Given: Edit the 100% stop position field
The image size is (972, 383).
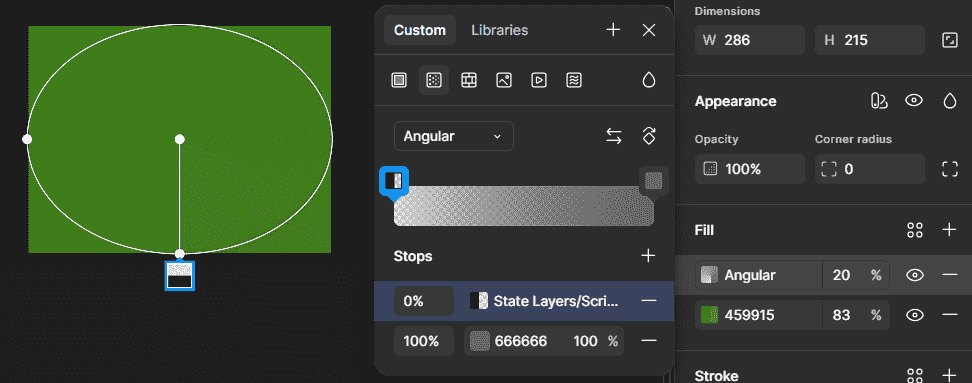Looking at the screenshot, I should [424, 341].
